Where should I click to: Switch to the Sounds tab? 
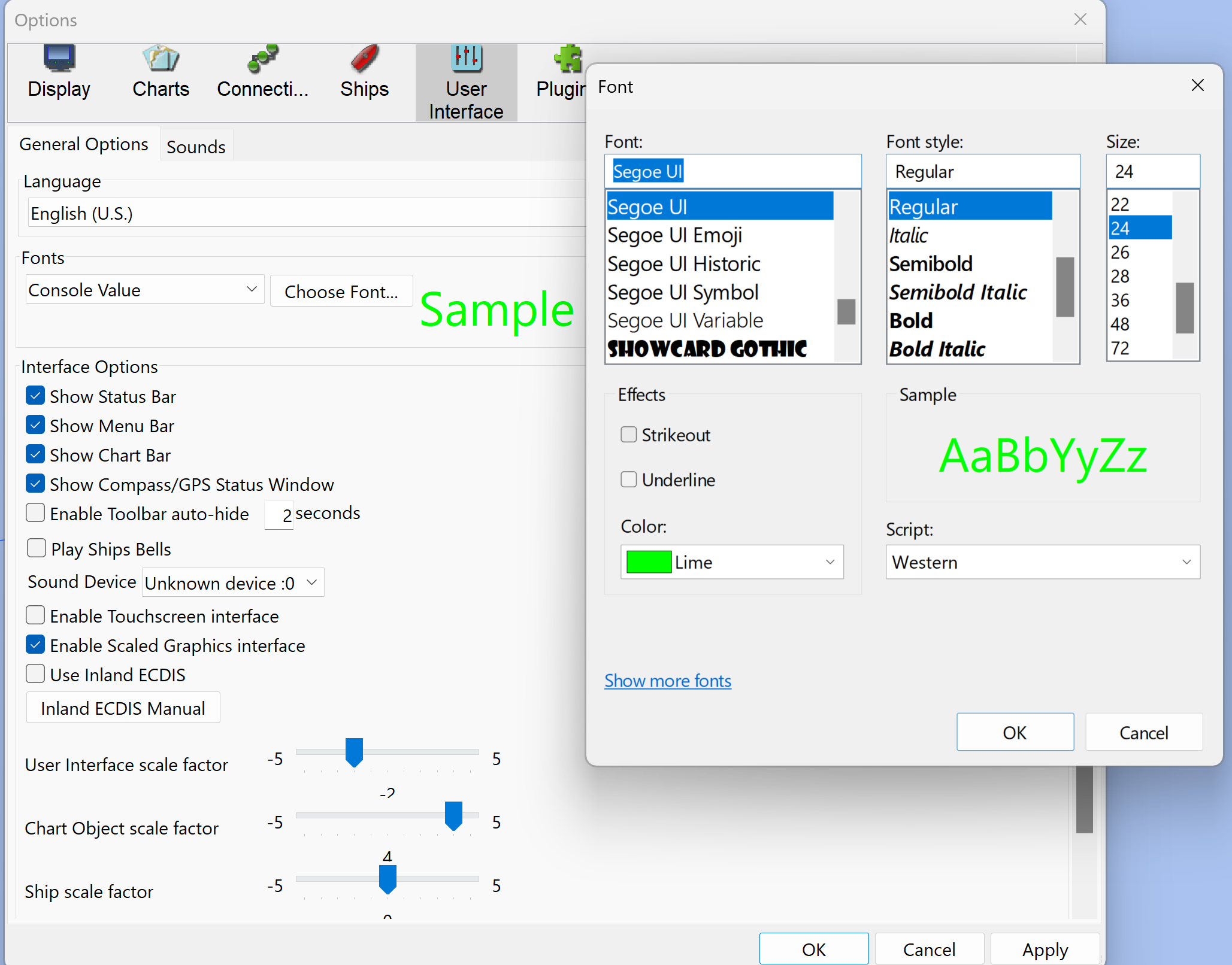pos(196,145)
